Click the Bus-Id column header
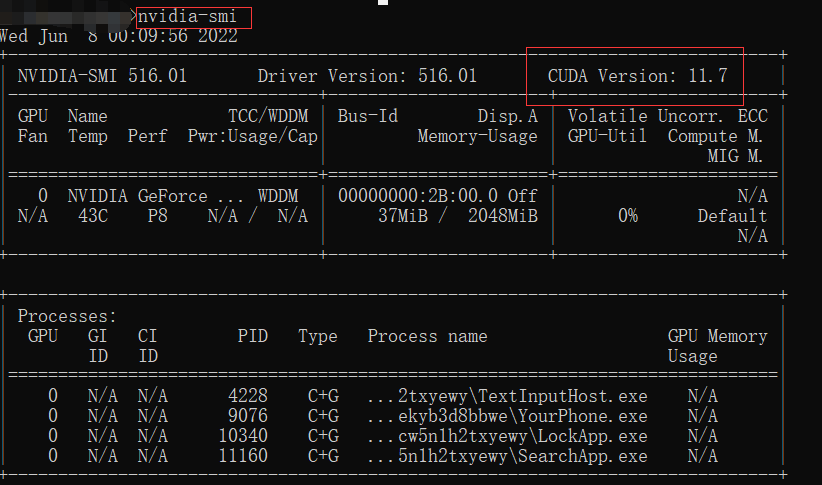Screen dimensions: 822x485 tap(368, 116)
